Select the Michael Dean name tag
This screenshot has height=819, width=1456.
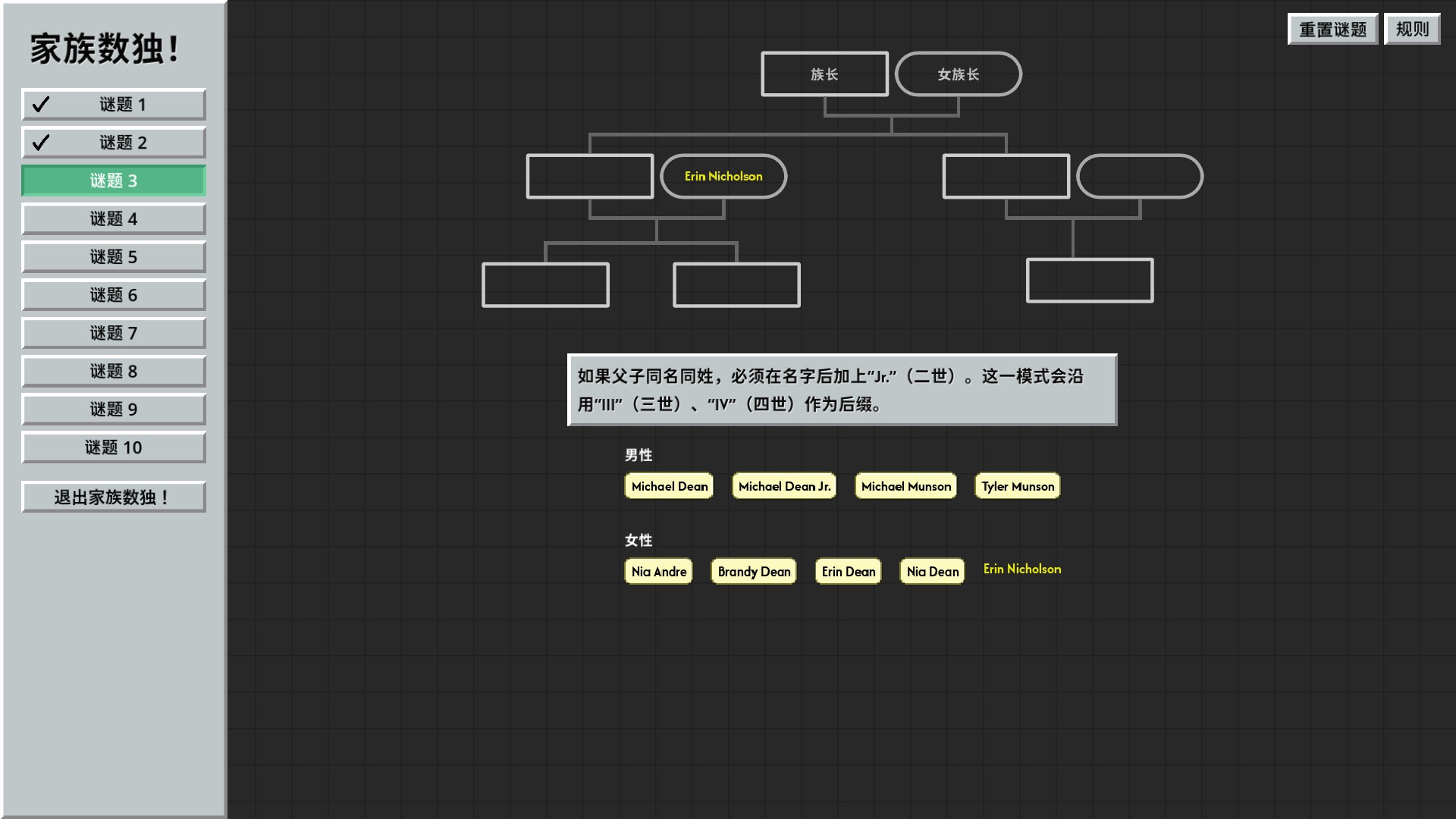click(669, 486)
